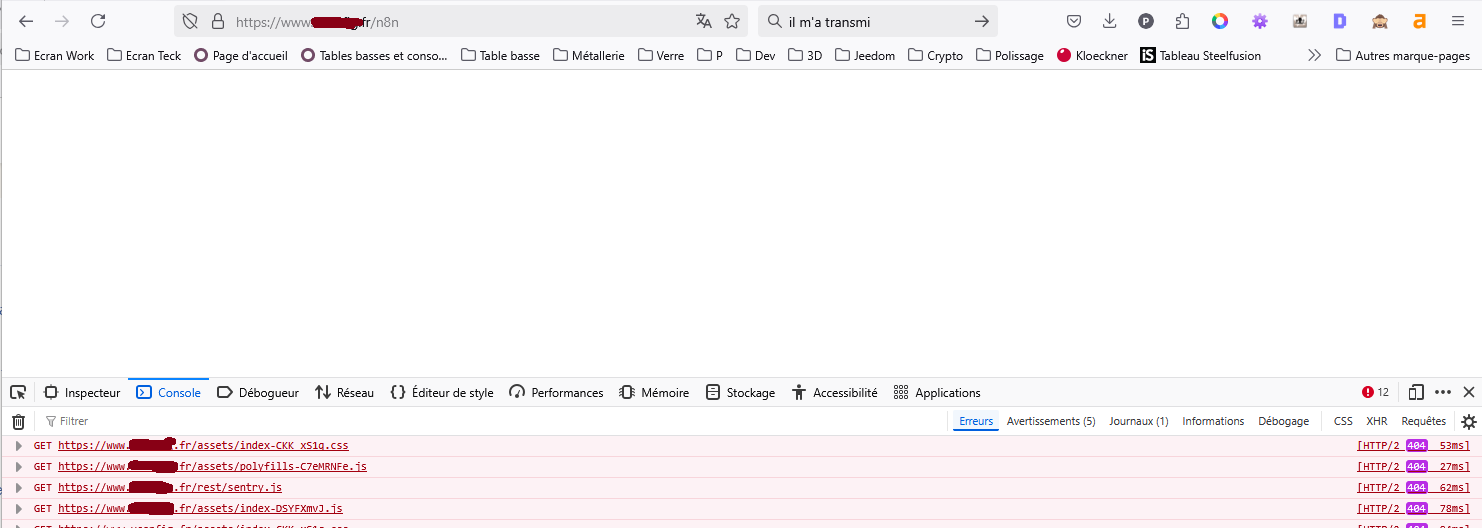
Task: Click the URL address bar
Action: [x=460, y=21]
